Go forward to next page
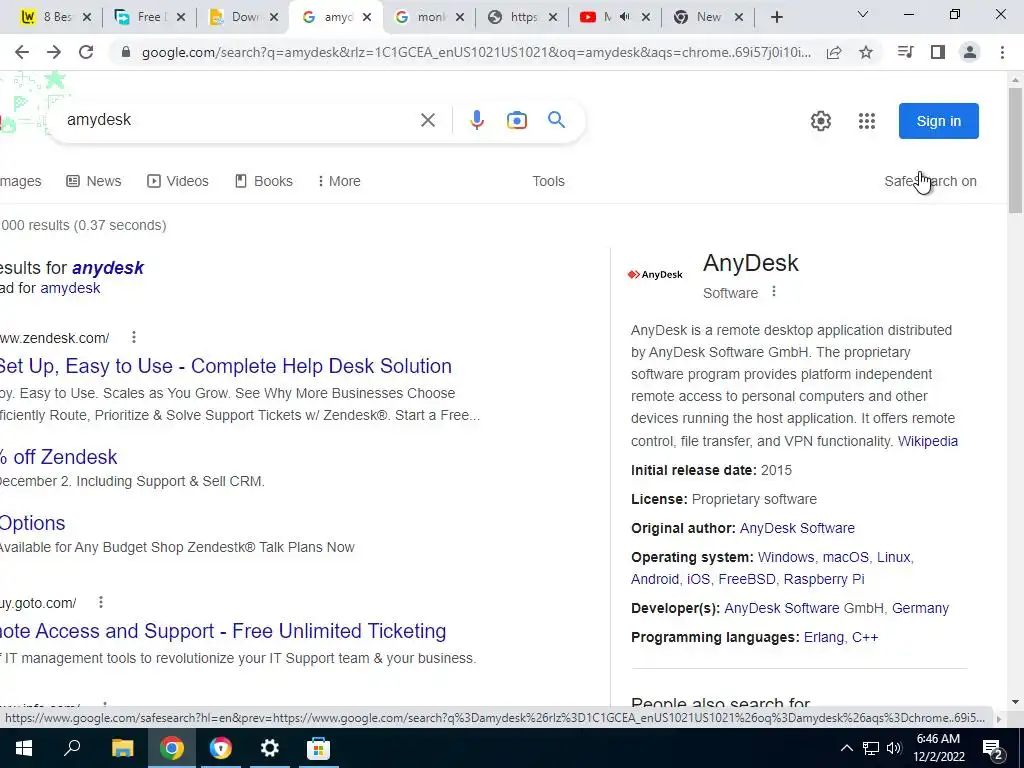 pos(54,52)
